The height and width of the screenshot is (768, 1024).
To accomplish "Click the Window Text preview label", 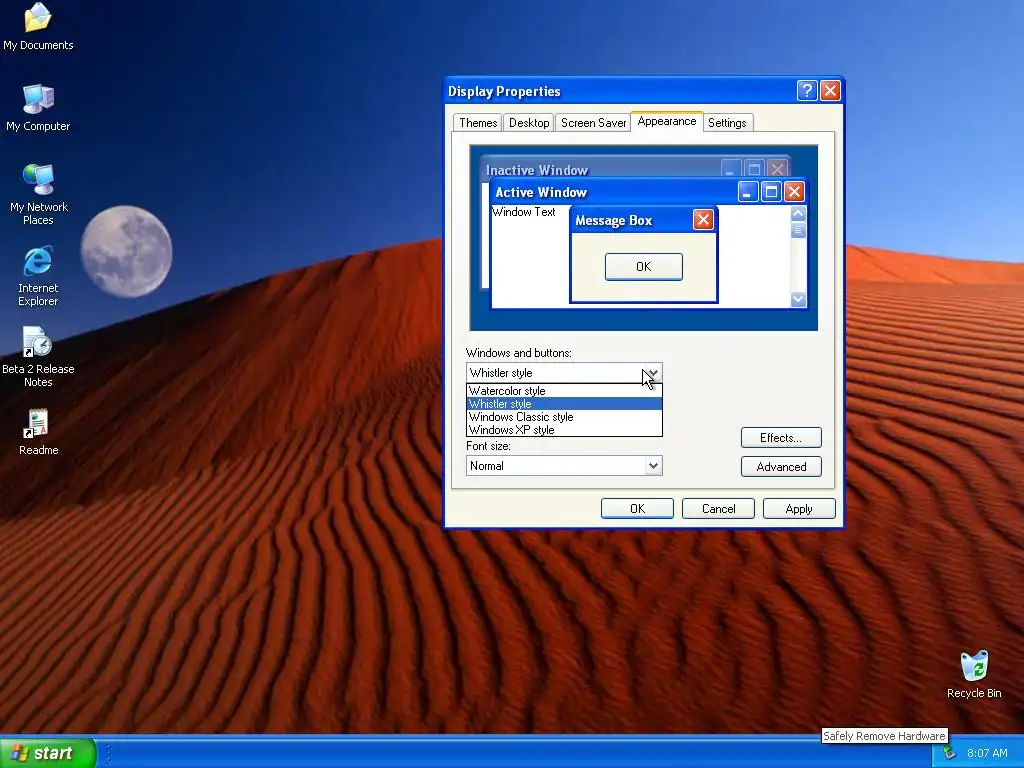I will 524,212.
